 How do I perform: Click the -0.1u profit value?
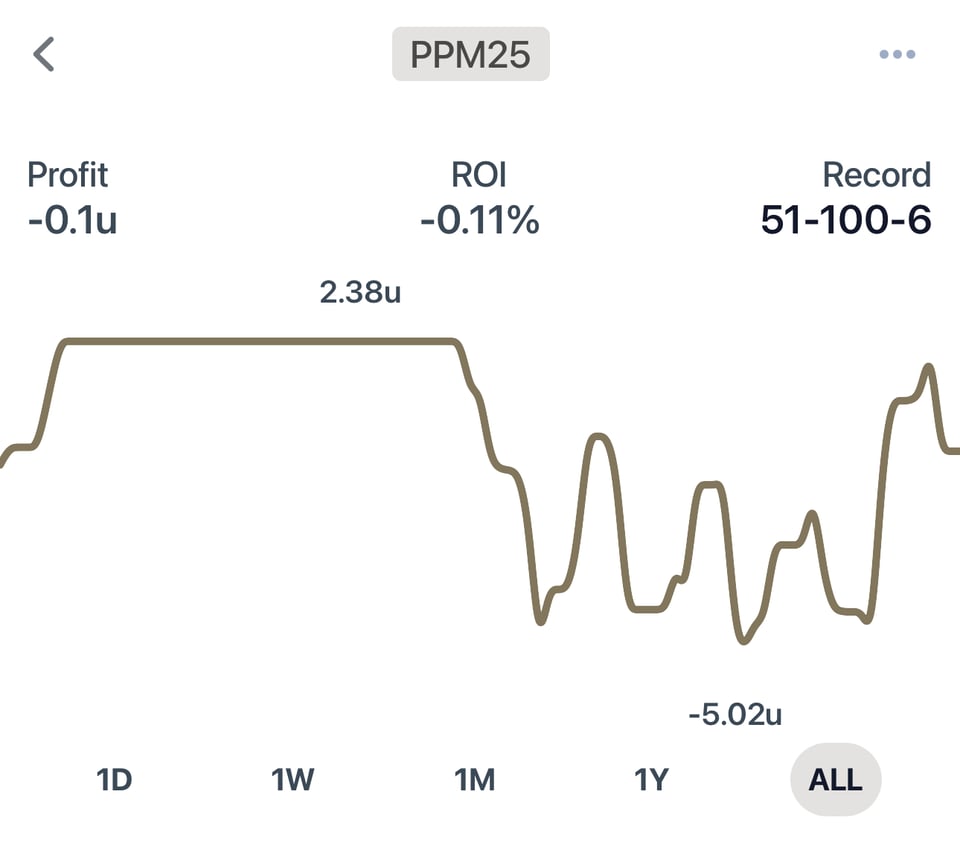72,220
